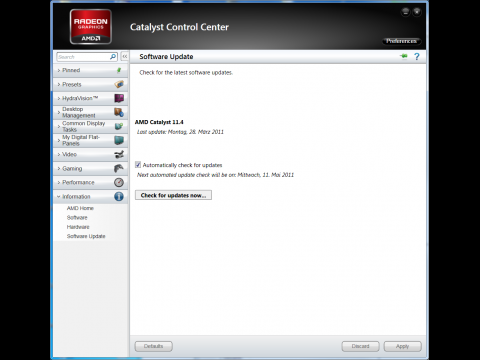Click Check for updates now button
This screenshot has width=480, height=360.
point(173,195)
